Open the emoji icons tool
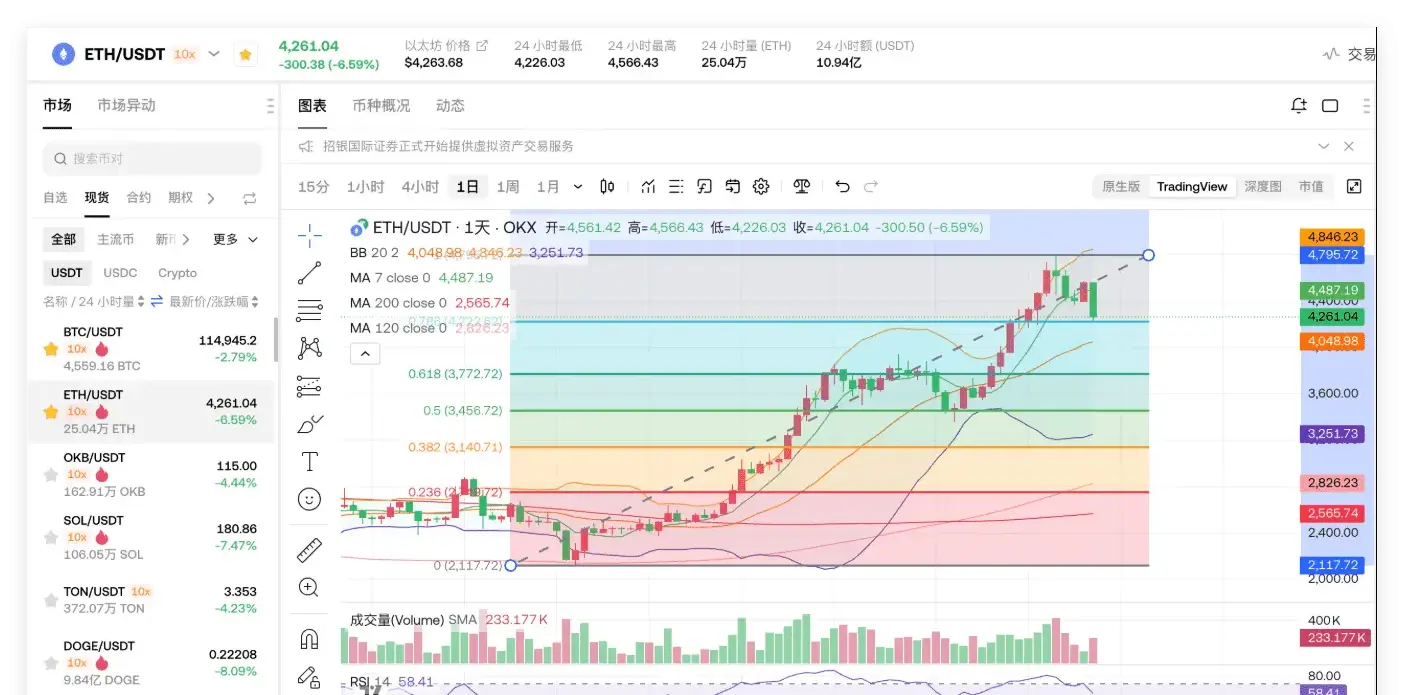This screenshot has height=695, width=1404. pos(309,499)
